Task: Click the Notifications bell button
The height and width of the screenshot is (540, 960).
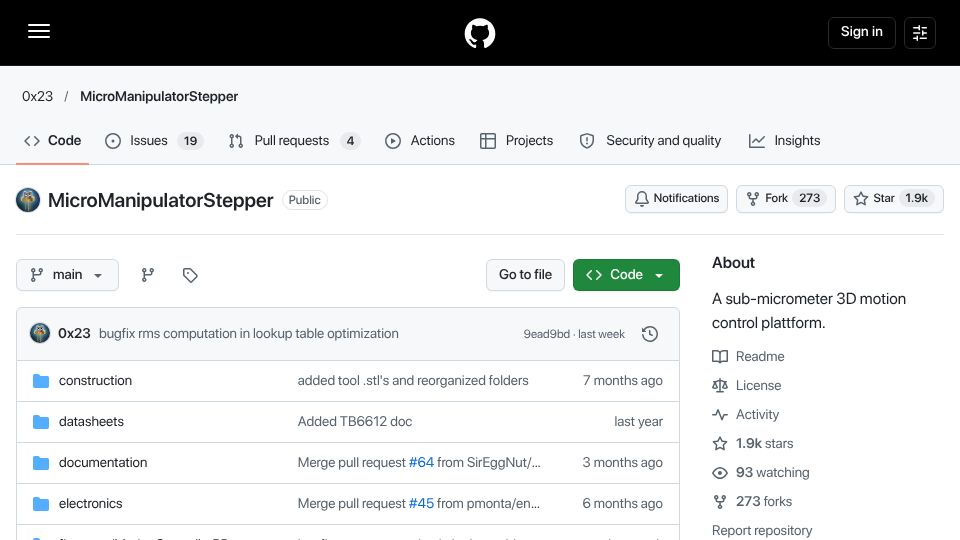Action: click(677, 198)
